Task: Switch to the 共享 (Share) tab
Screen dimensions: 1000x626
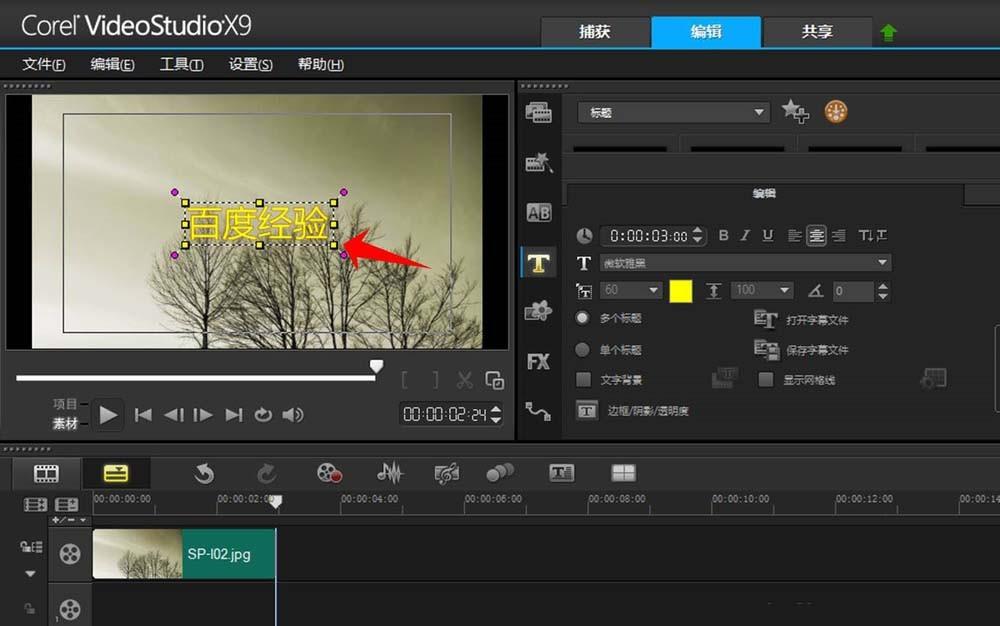Action: 817,31
